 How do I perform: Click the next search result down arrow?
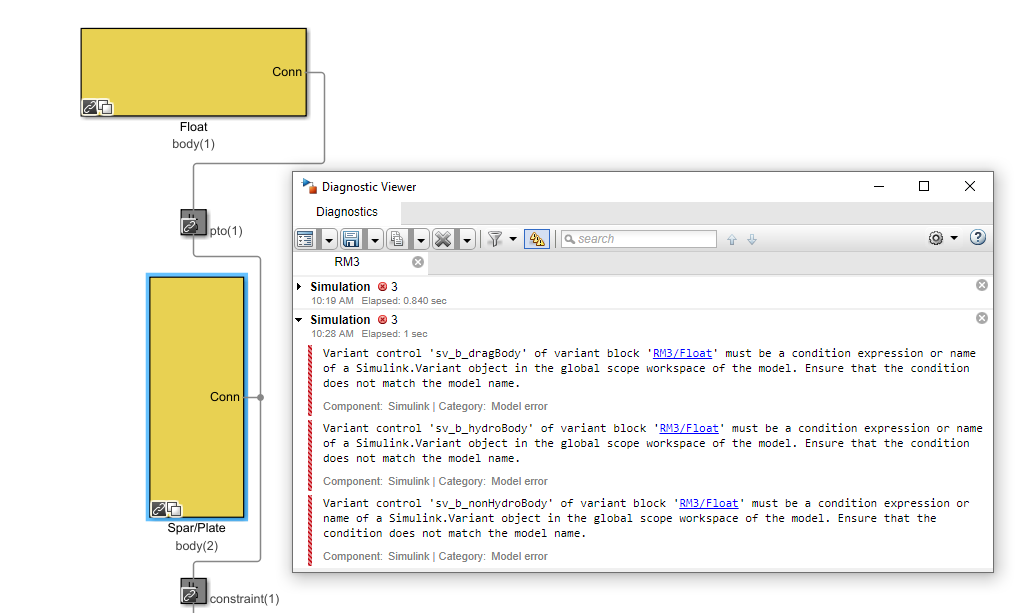click(751, 239)
